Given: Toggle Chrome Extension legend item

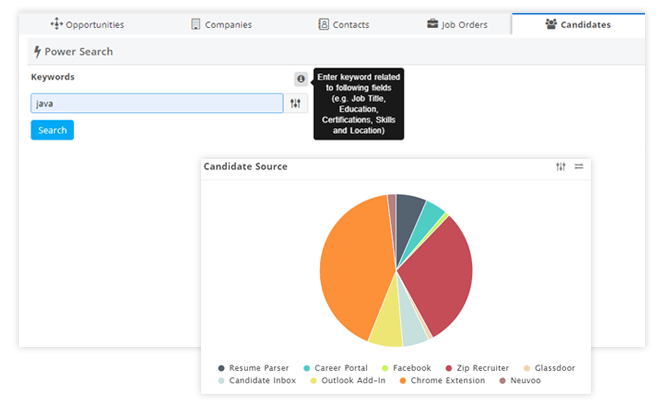Looking at the screenshot, I should [x=442, y=380].
